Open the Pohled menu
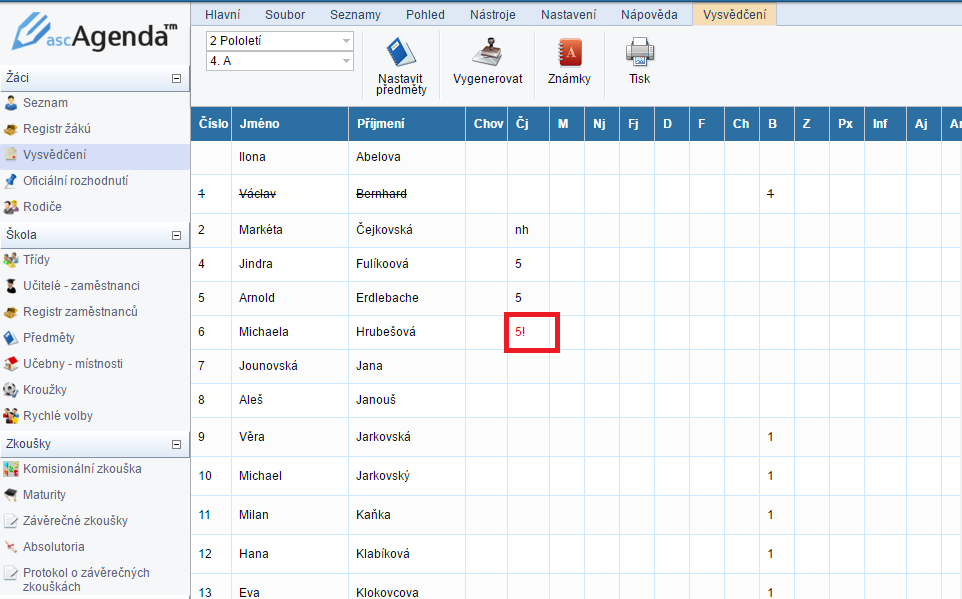Screen dimensions: 962x599 coord(425,15)
